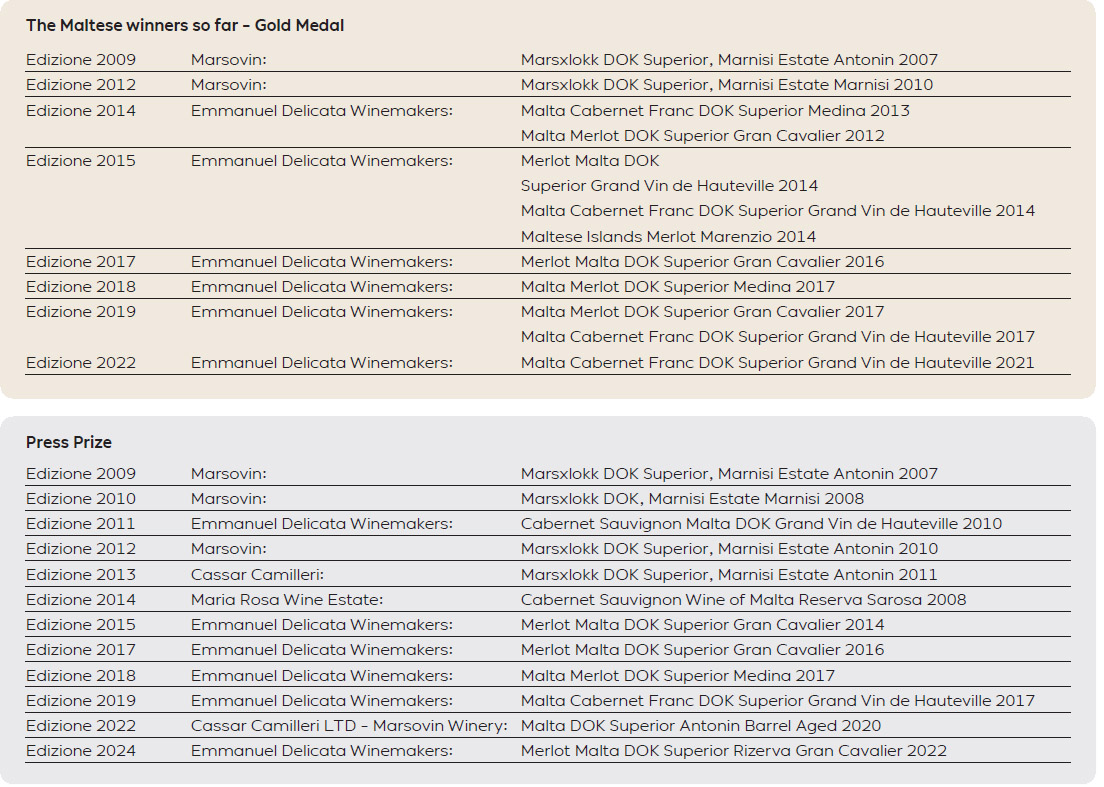This screenshot has width=1104, height=787.
Task: Select Malta Cabernet Franc DOK Superior Medina 2013
Action: 715,111
